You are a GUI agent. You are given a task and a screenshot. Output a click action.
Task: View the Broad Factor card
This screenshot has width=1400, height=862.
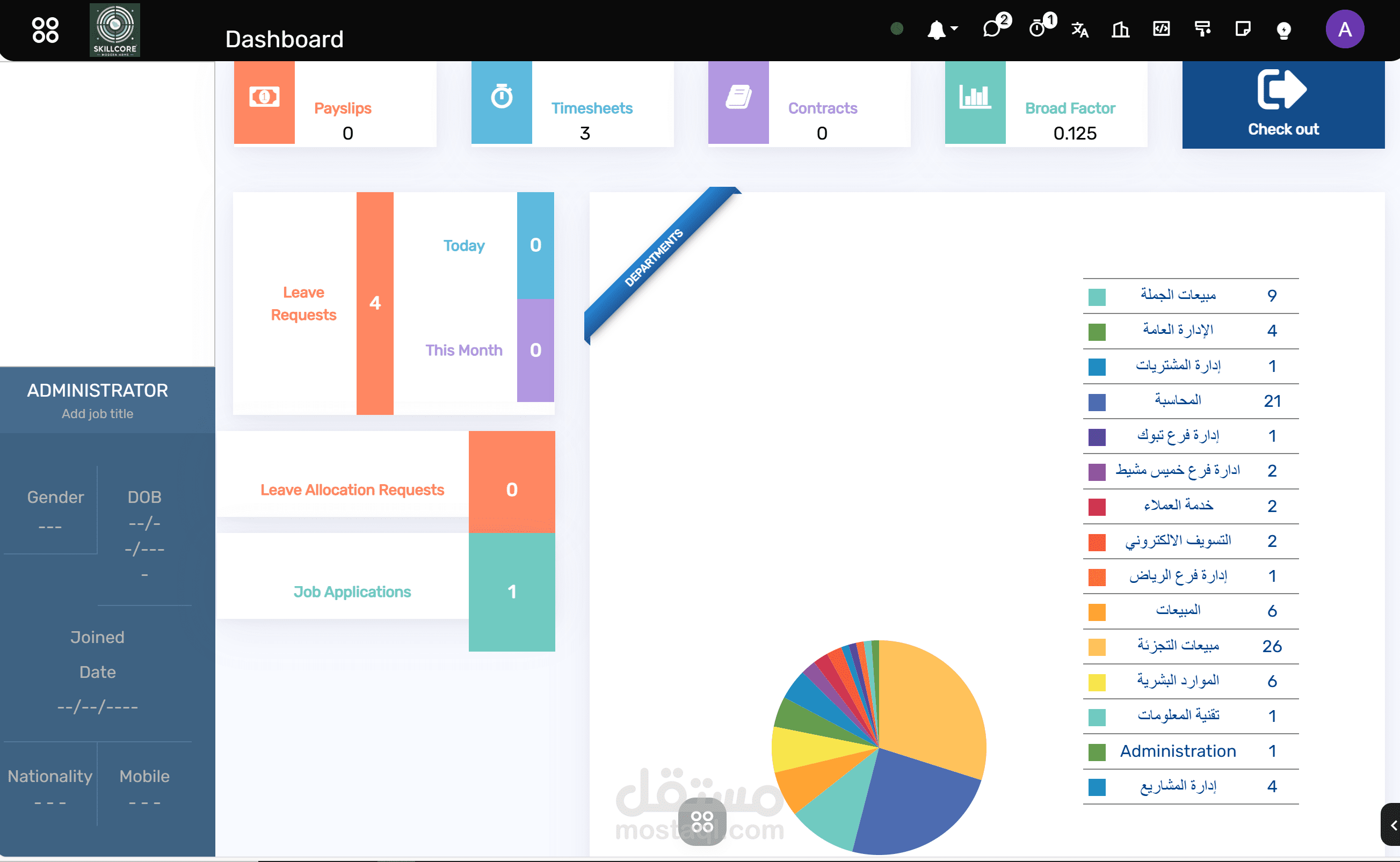point(1046,103)
